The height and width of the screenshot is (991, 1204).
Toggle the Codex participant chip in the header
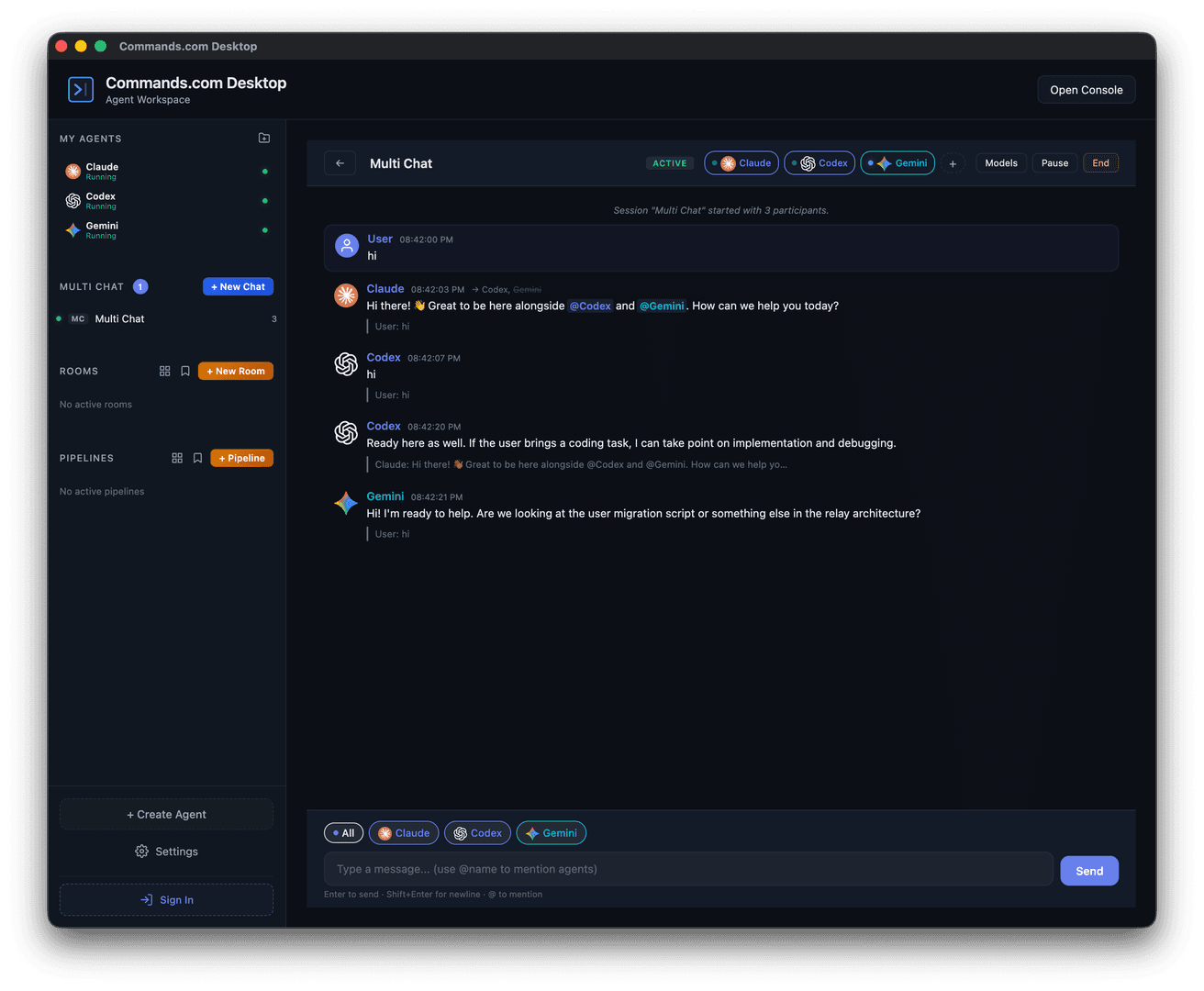coord(819,163)
